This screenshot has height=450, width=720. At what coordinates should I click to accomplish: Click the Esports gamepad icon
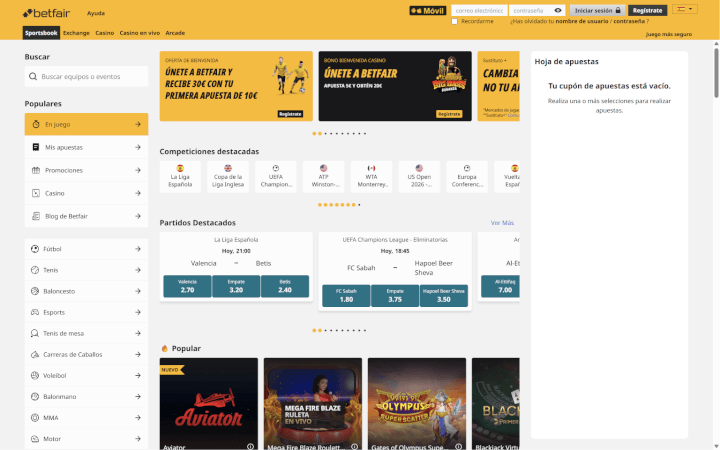(35, 312)
